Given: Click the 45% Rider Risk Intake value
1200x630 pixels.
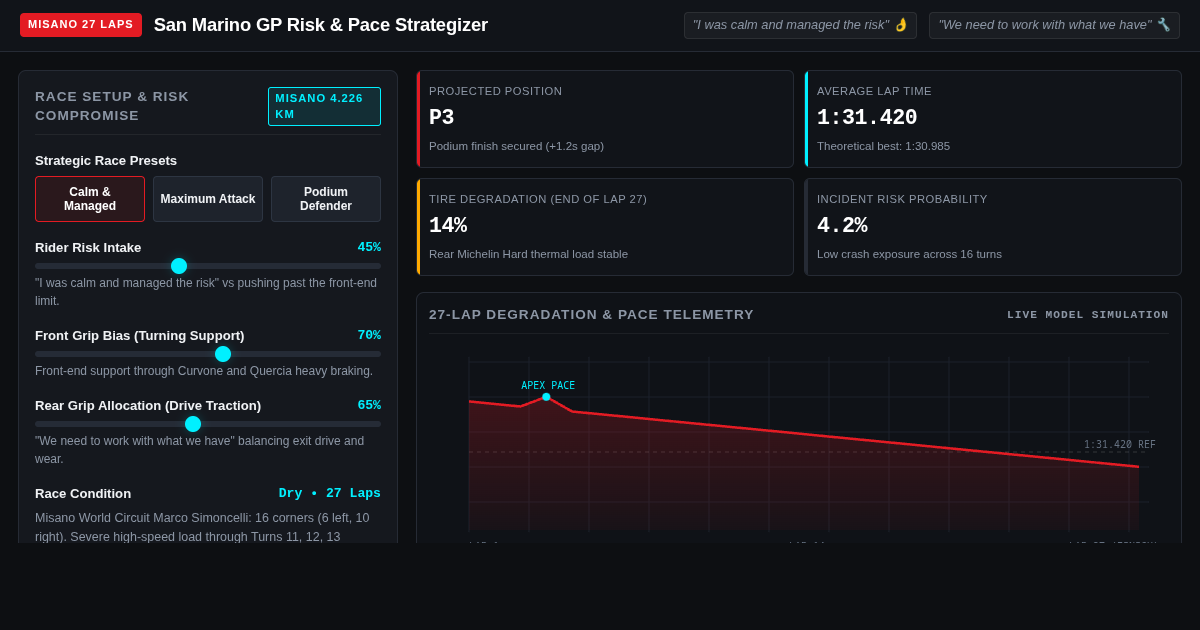Looking at the screenshot, I should (x=369, y=247).
